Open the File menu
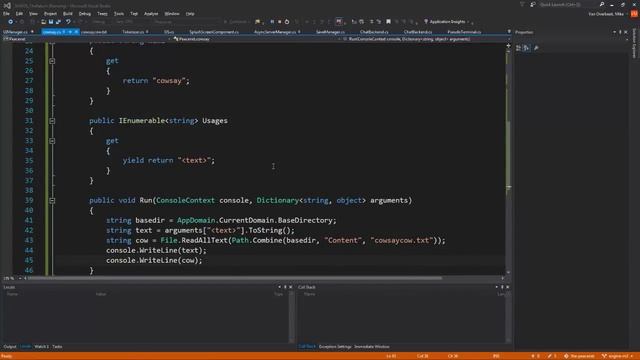The image size is (640, 360). click(x=7, y=14)
